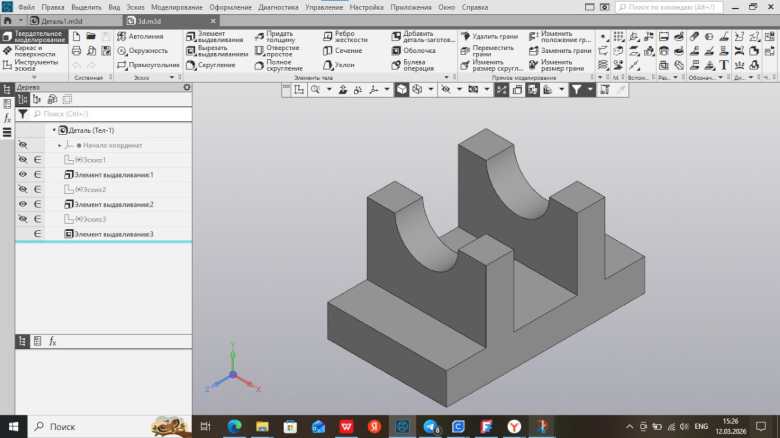Toggle visibility of Элемент выдавливания:1

22,175
